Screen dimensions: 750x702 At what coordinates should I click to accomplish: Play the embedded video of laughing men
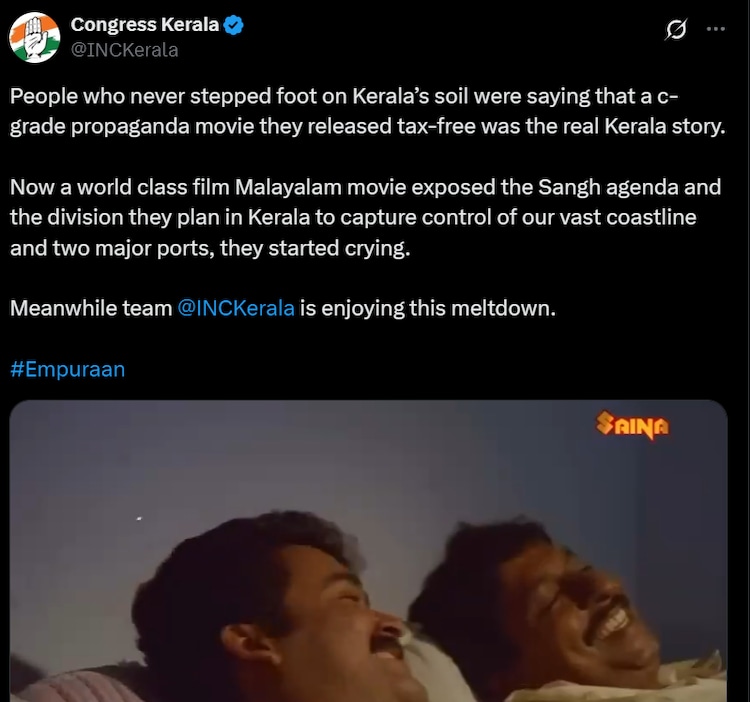coord(368,551)
